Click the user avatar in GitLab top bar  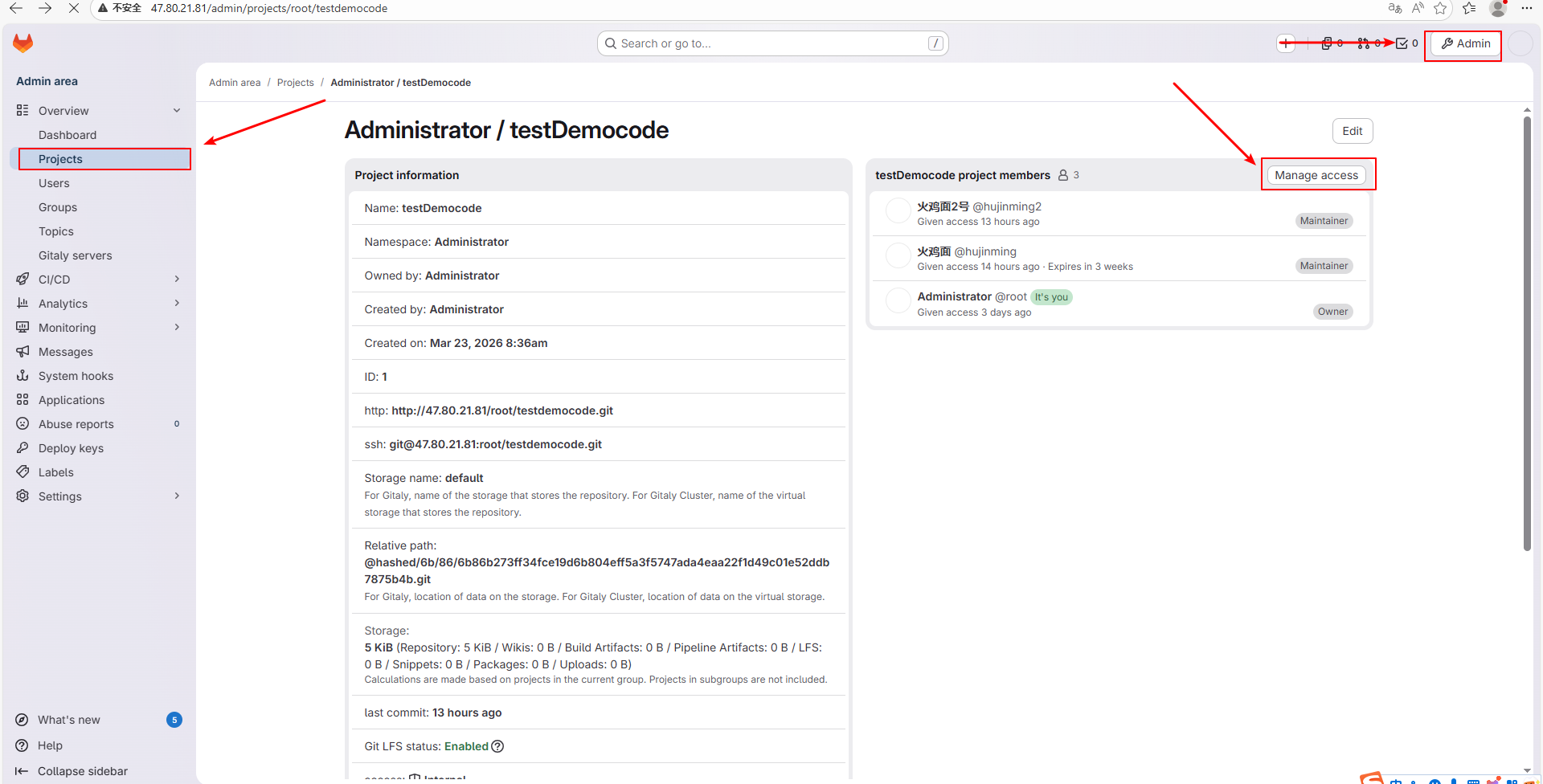tap(1520, 43)
